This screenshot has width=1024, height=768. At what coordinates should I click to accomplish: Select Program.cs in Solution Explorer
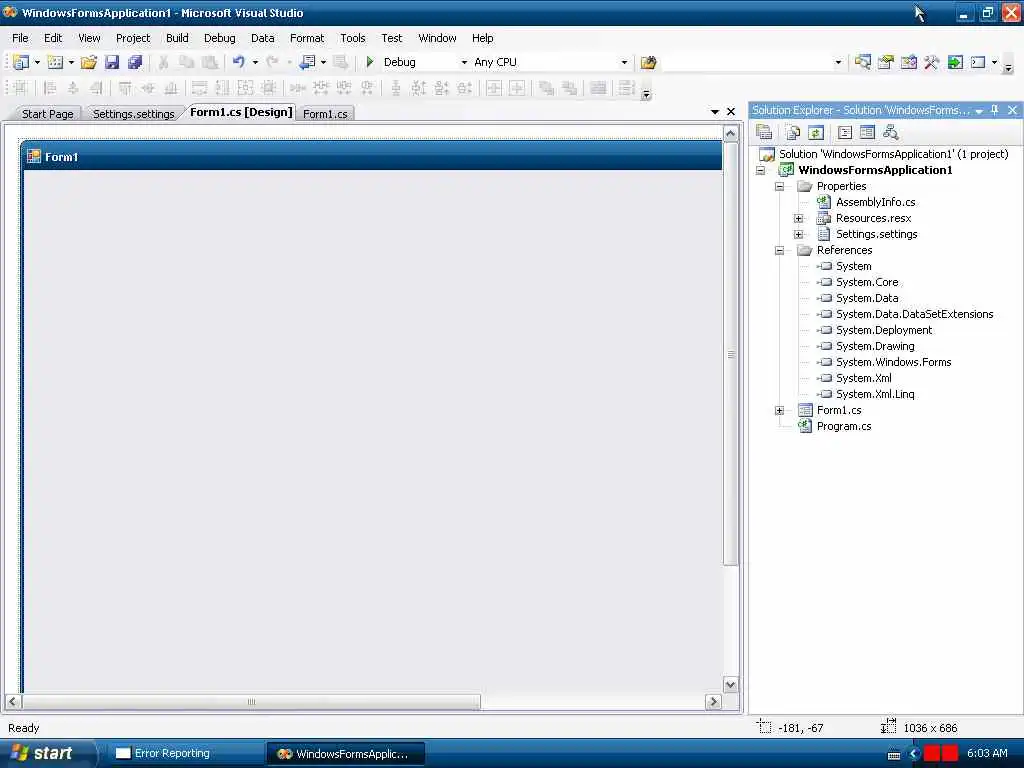pyautogui.click(x=844, y=426)
